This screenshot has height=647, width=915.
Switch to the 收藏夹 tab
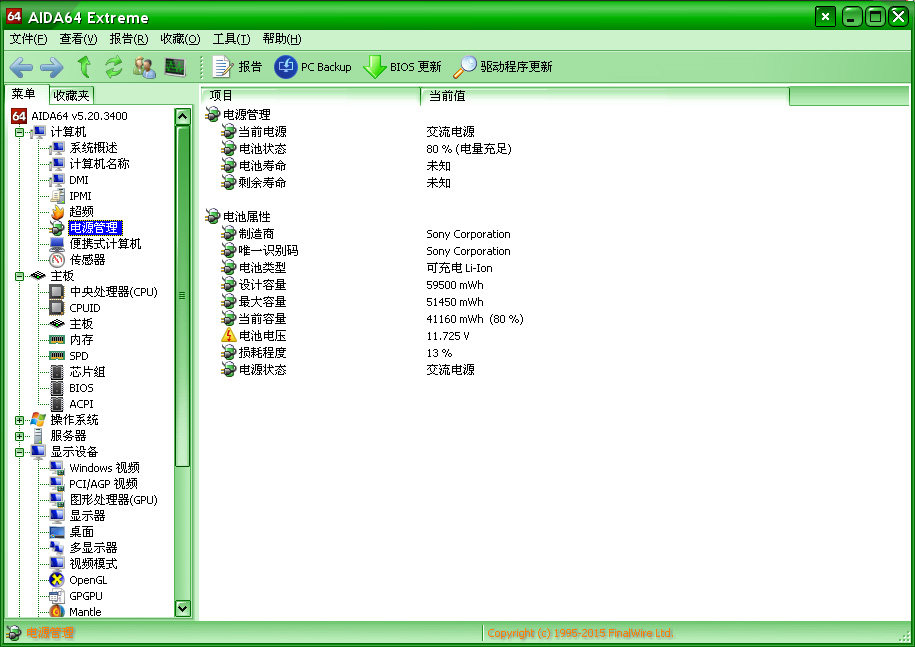(71, 95)
